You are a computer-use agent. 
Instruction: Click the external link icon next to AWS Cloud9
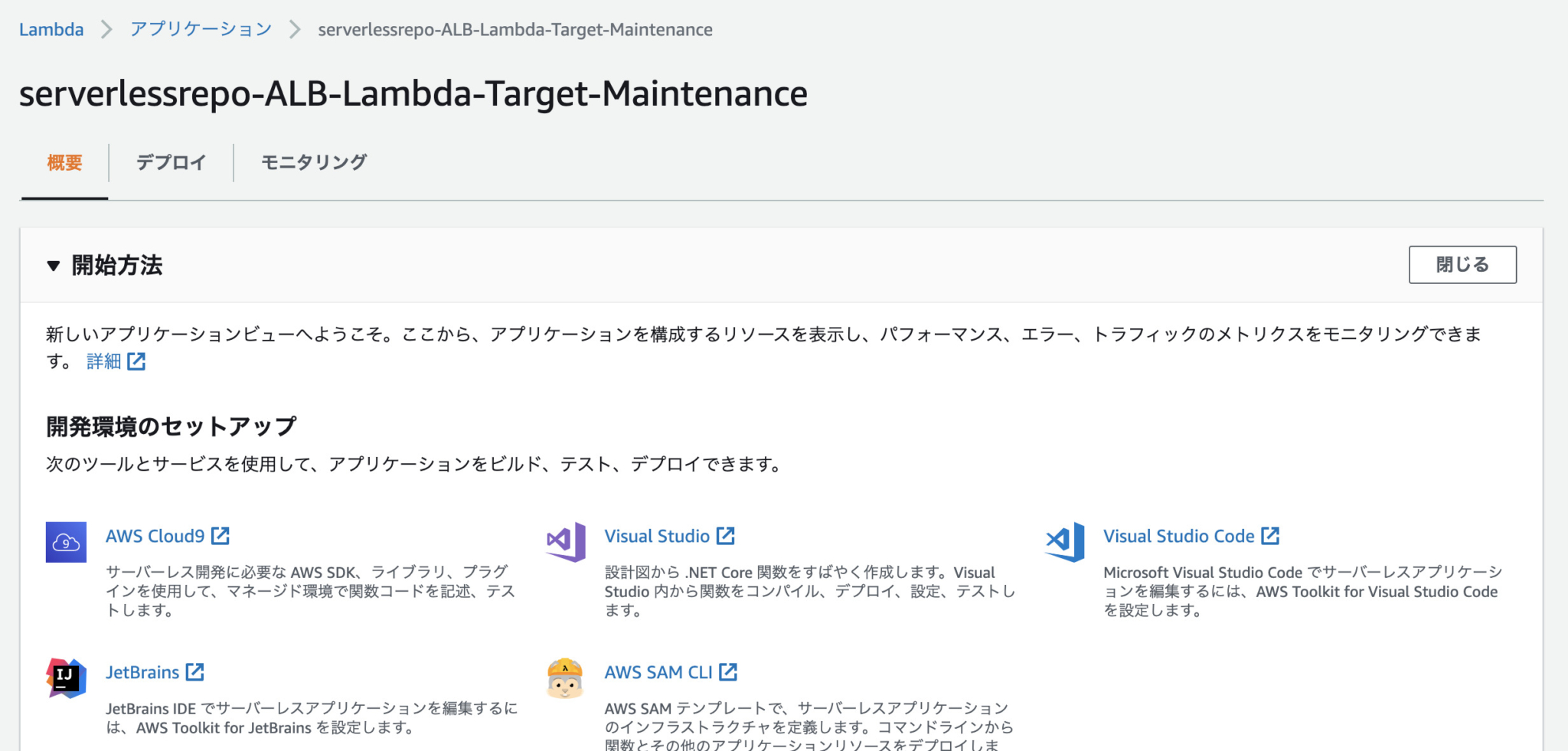220,535
